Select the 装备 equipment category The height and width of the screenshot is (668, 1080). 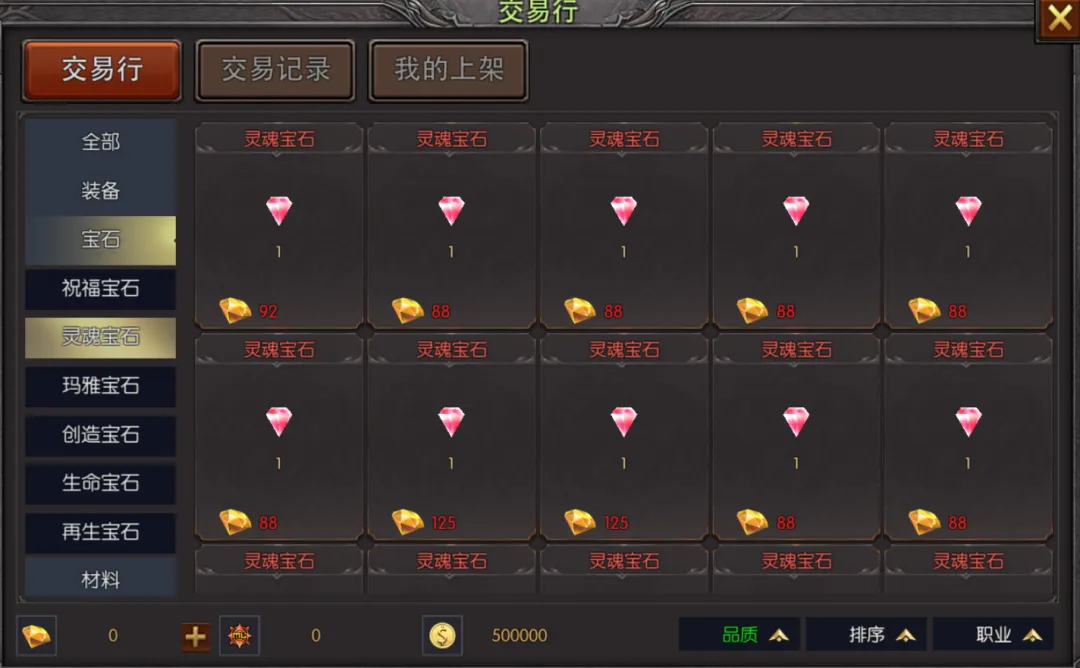[x=101, y=191]
